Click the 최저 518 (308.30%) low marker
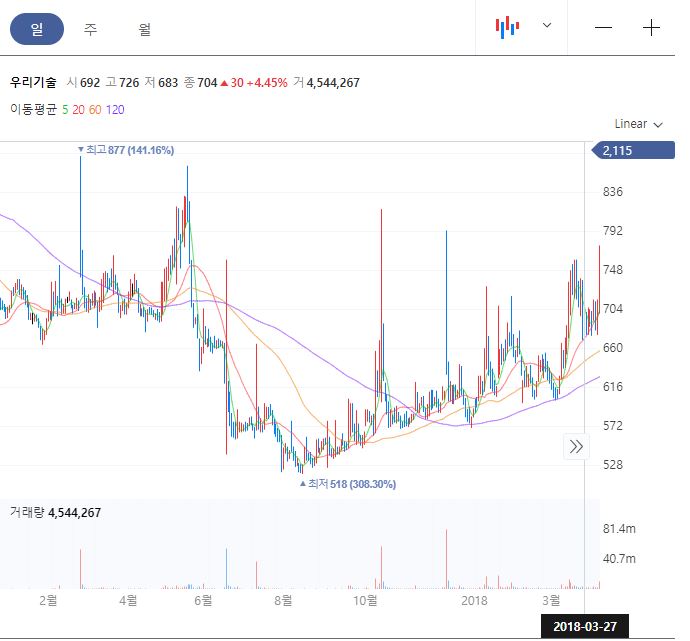690x641 pixels. (348, 484)
